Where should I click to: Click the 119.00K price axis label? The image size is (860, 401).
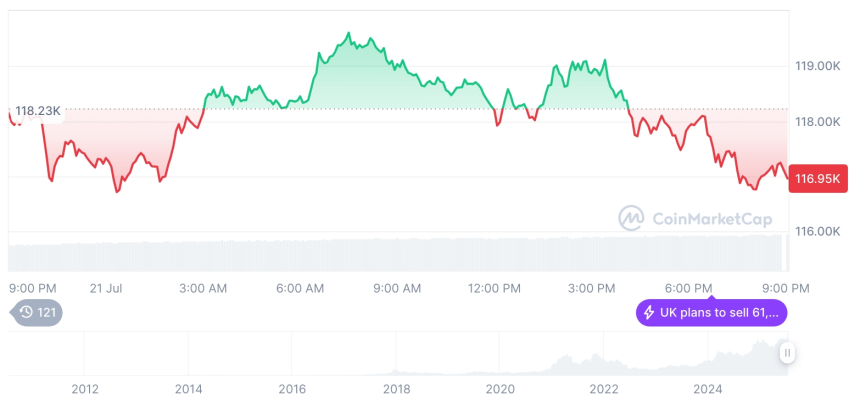pos(817,66)
